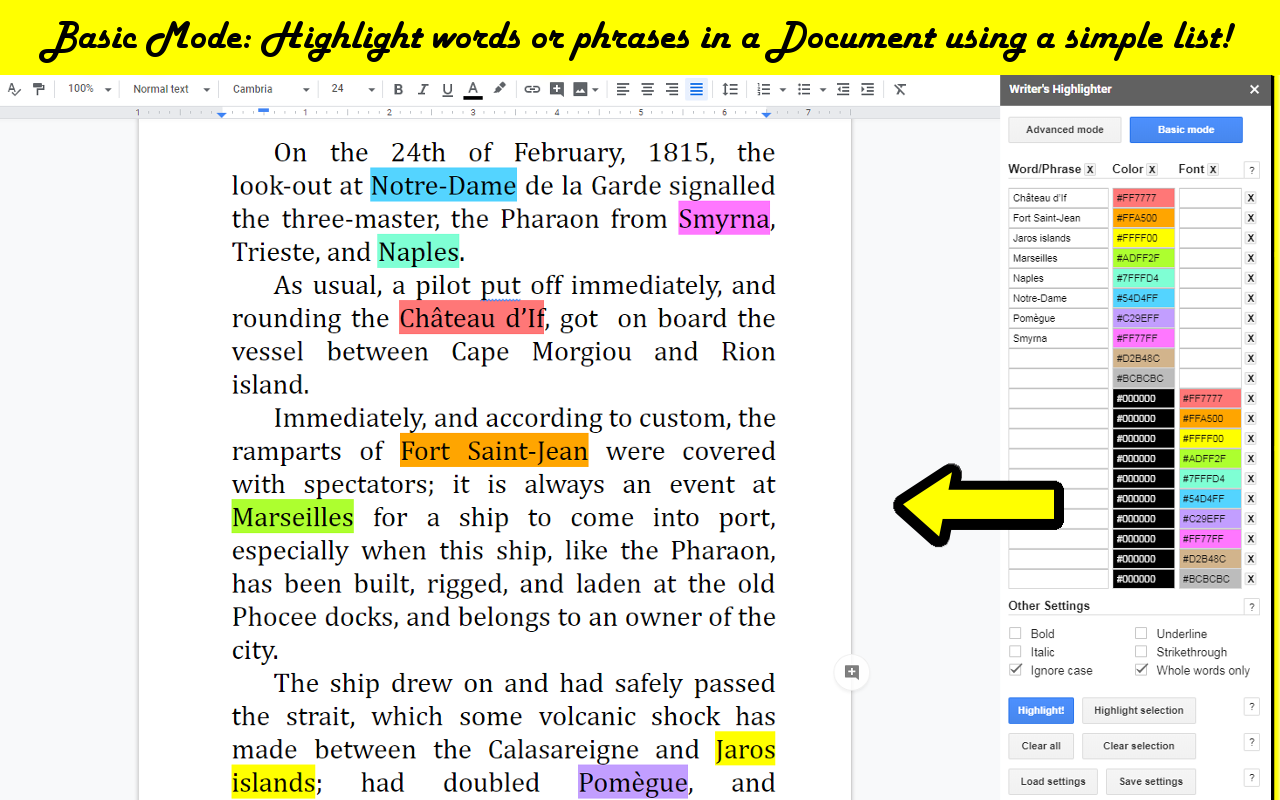Click the Highlight selection button
This screenshot has width=1280, height=800.
click(x=1138, y=711)
